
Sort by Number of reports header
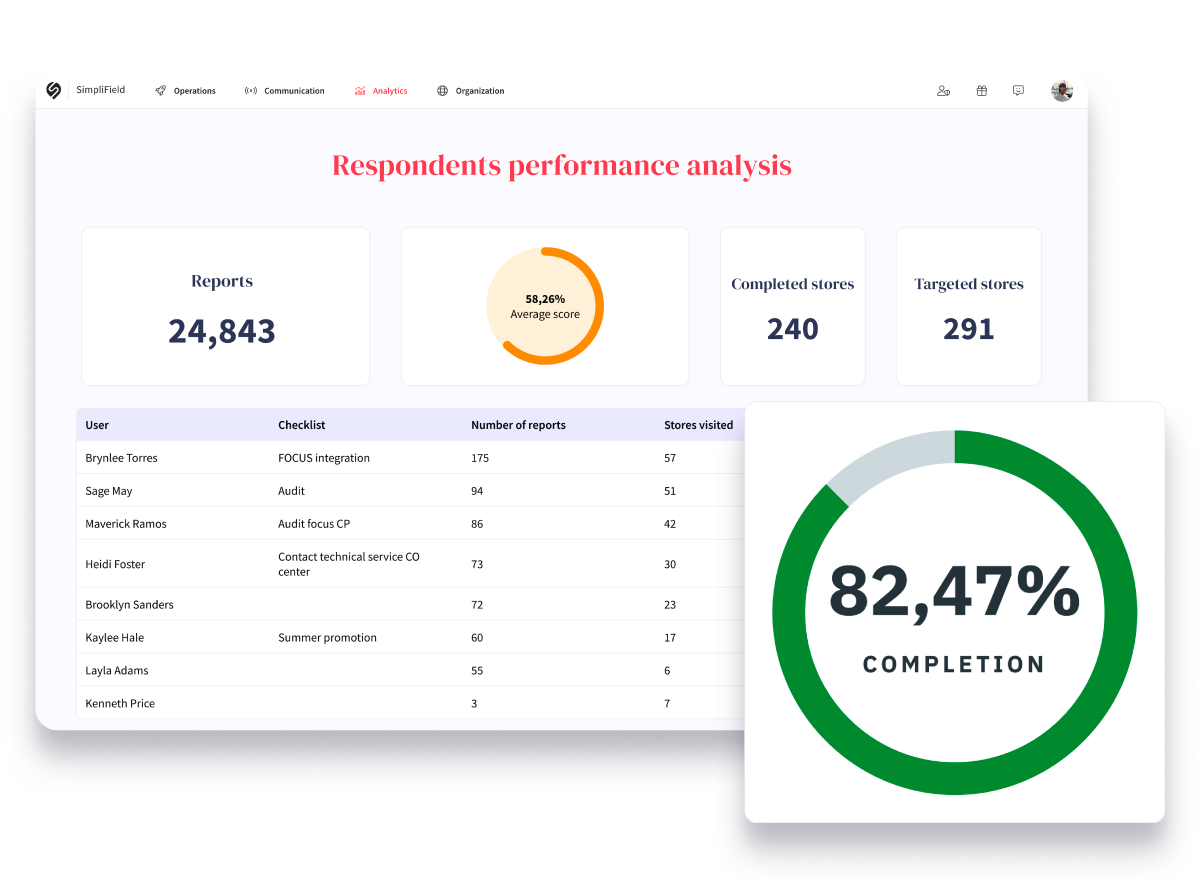click(518, 425)
